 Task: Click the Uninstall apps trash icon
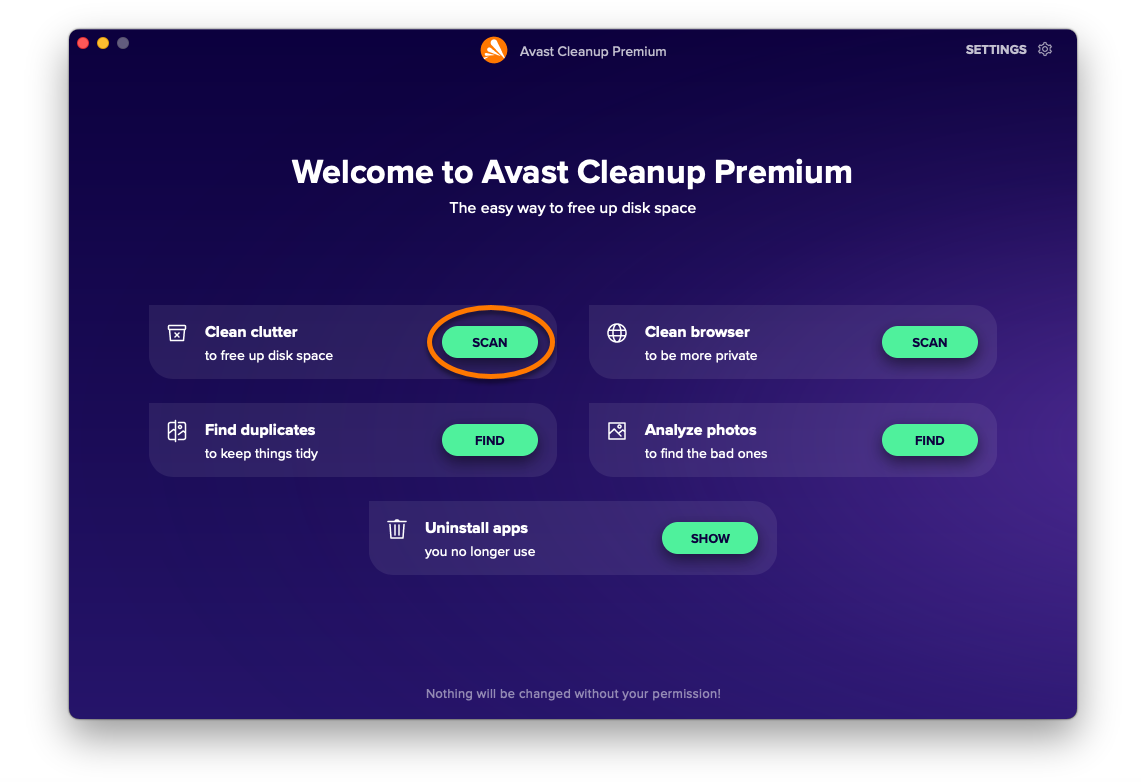click(397, 529)
